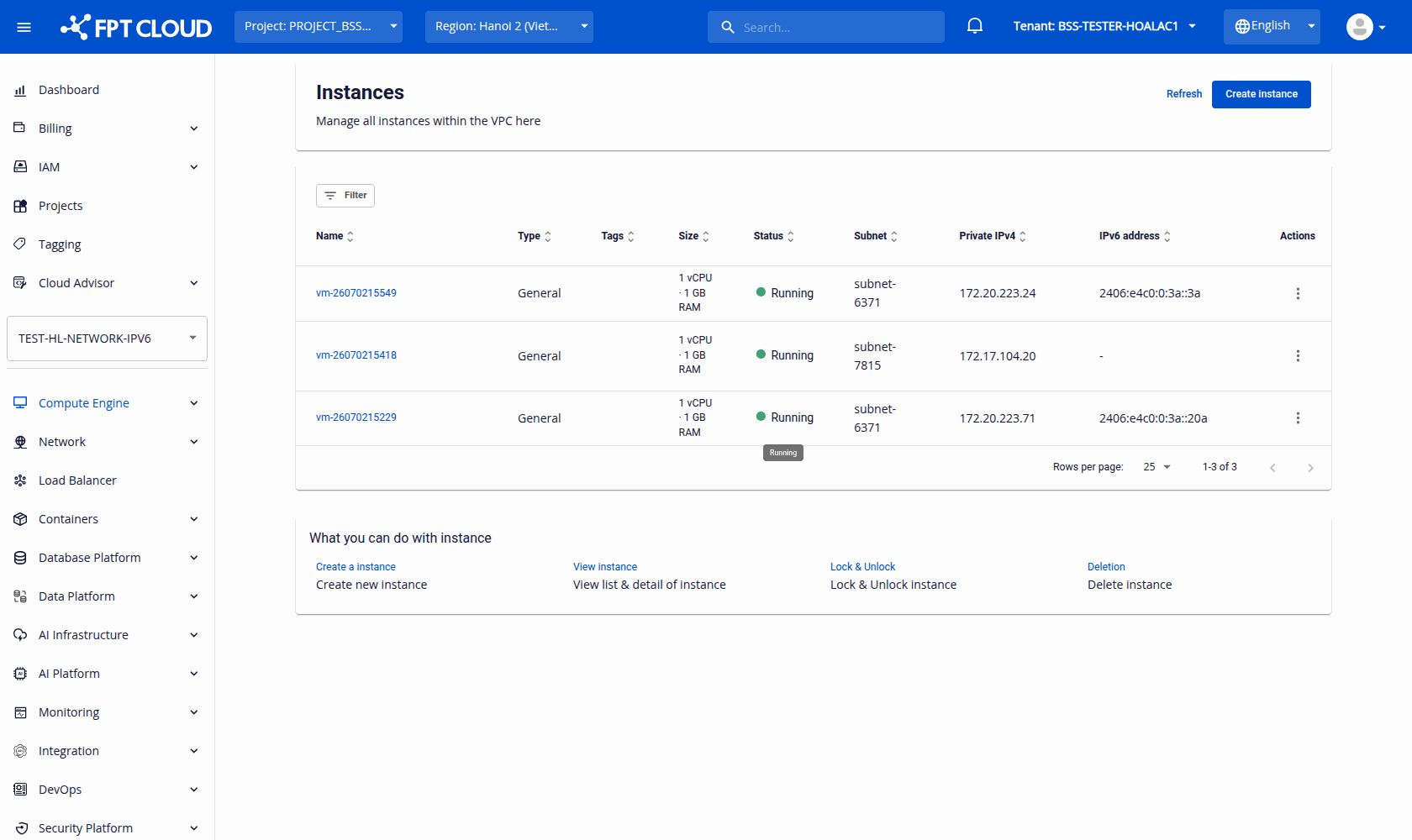Click the DevOps sidebar icon
1412x840 pixels.
[x=20, y=790]
